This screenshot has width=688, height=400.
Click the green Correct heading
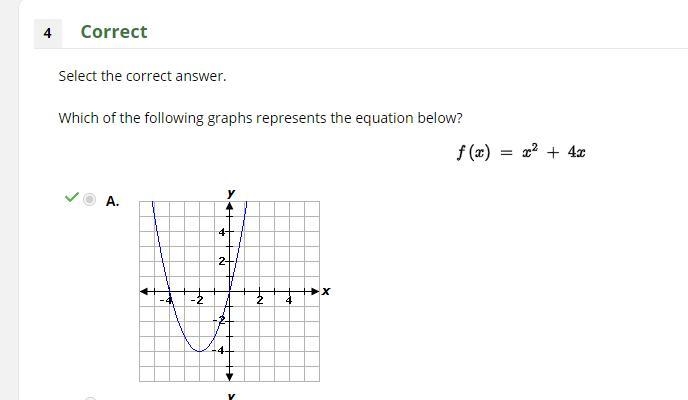coord(114,32)
